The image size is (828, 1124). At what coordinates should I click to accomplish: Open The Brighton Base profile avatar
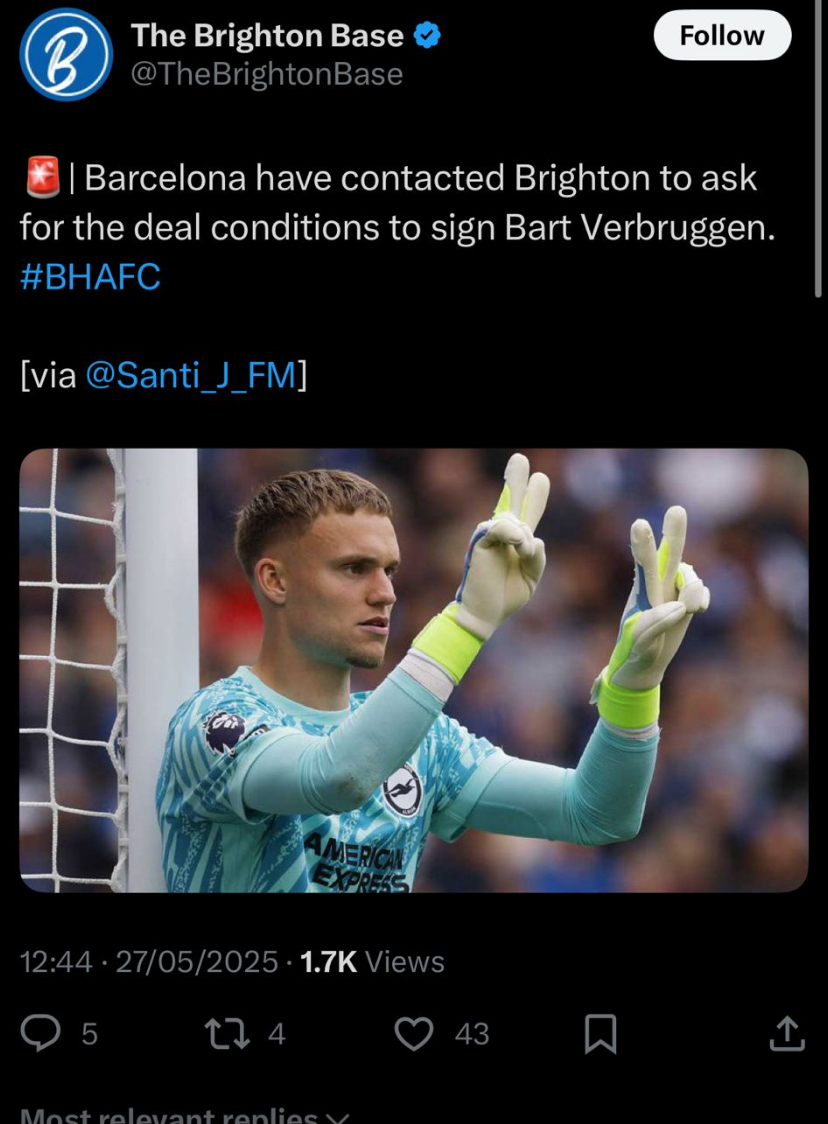pos(66,54)
